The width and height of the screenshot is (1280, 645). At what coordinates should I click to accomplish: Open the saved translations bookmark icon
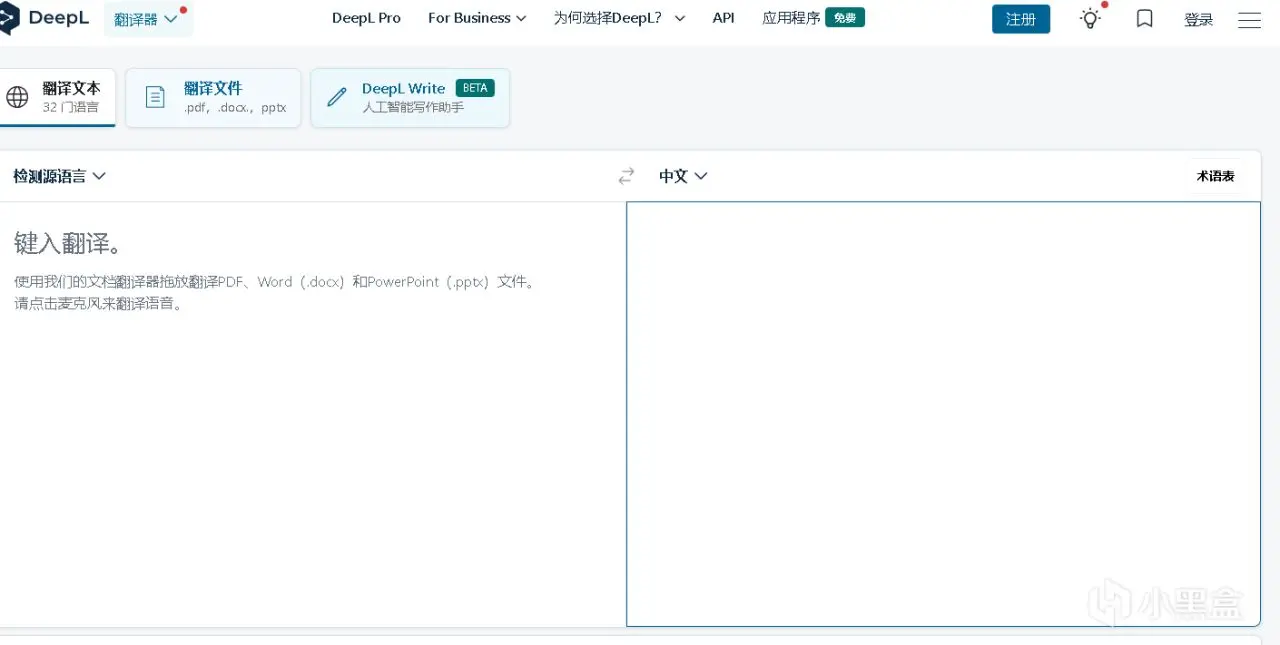(1145, 18)
